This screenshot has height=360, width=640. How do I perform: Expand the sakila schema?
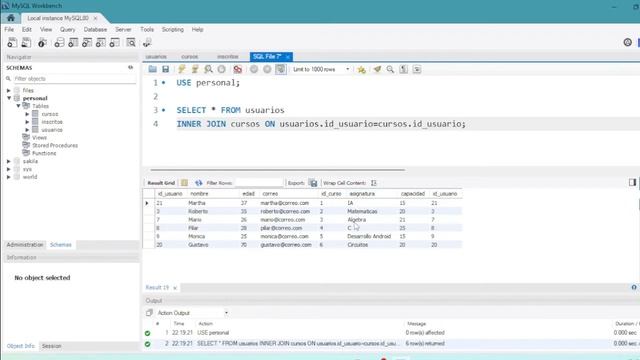coord(9,161)
